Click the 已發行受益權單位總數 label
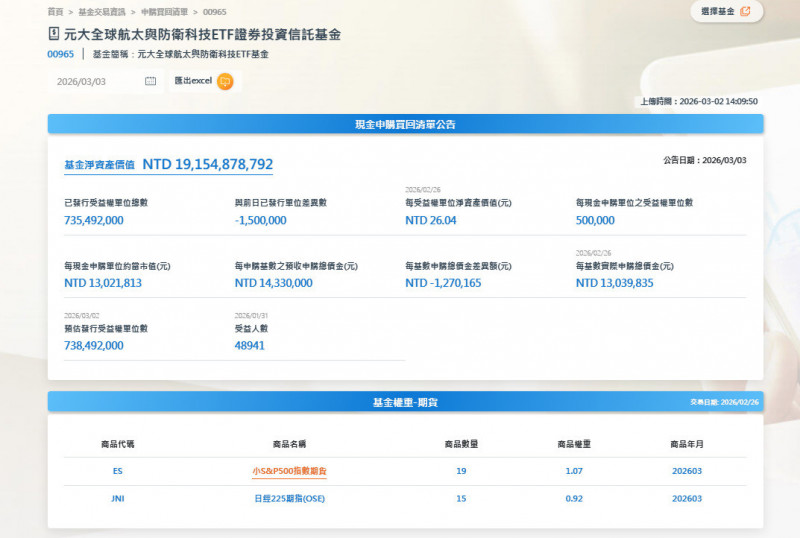The image size is (800, 538). [106, 203]
